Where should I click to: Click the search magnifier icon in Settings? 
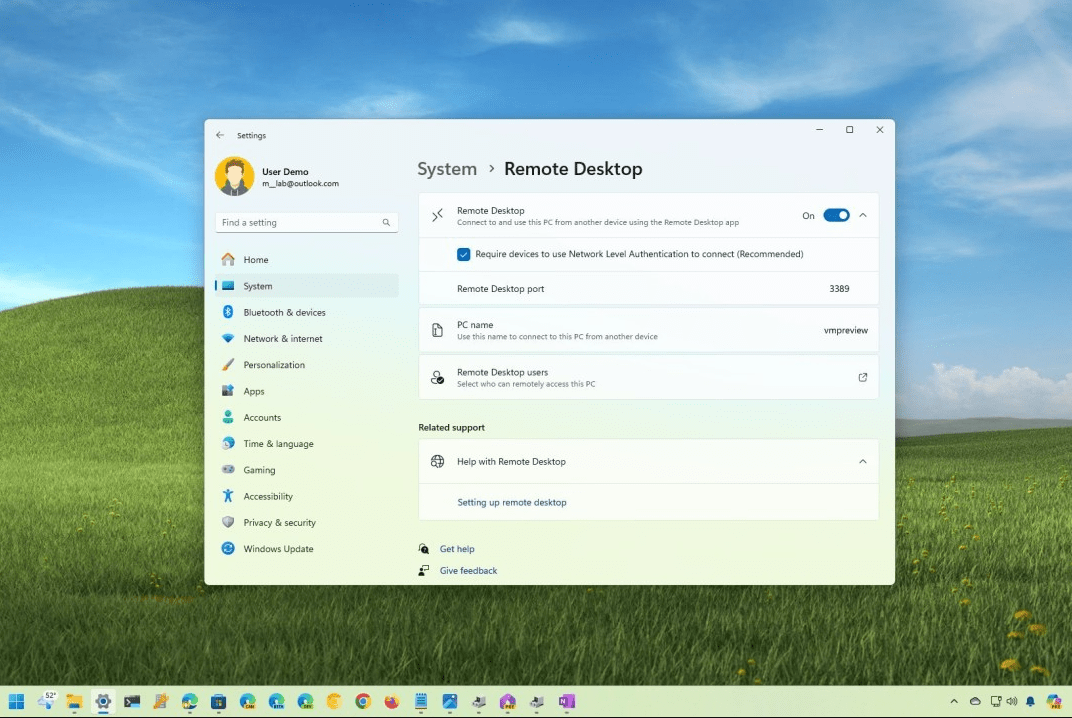386,223
